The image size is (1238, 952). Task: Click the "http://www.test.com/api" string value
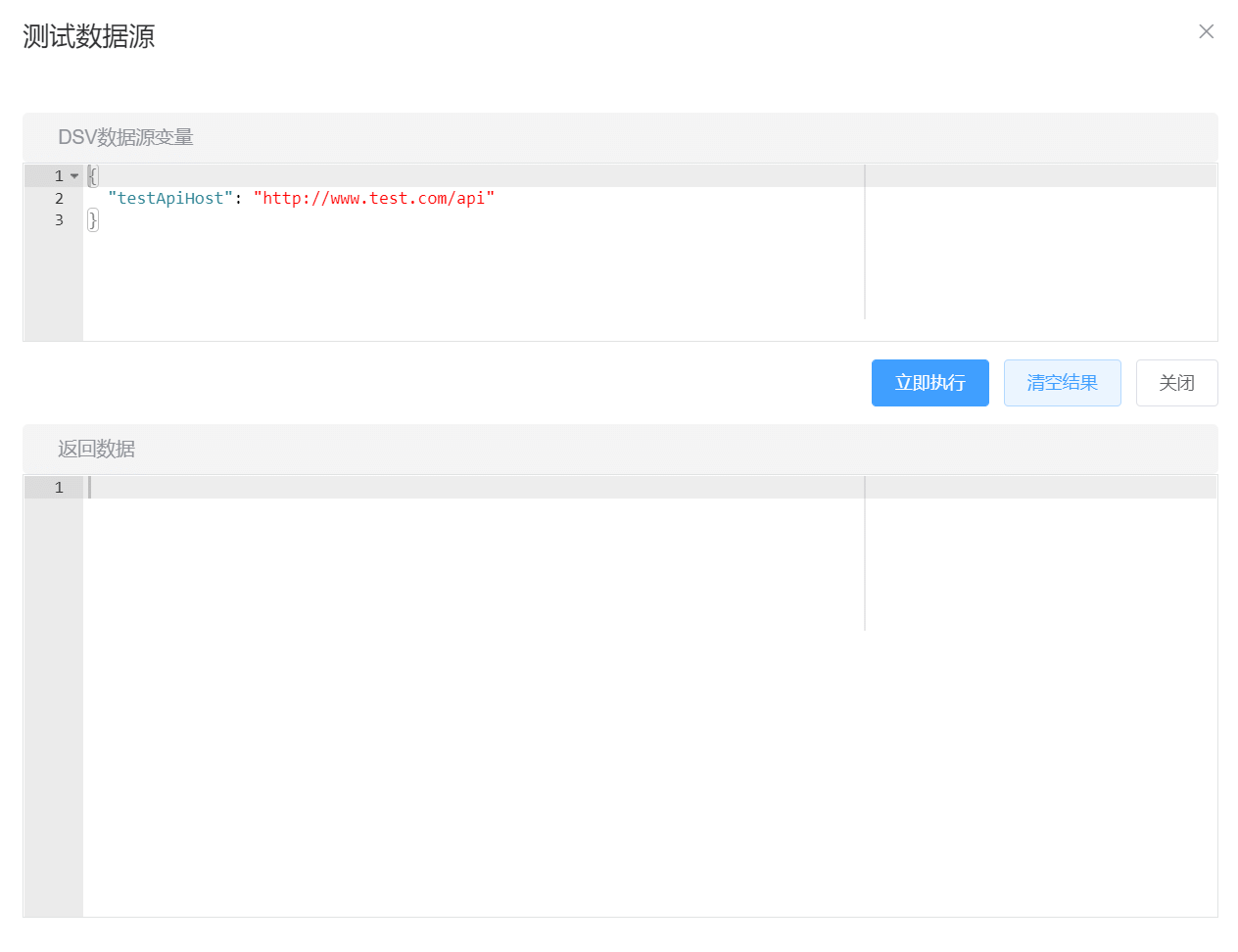click(373, 198)
